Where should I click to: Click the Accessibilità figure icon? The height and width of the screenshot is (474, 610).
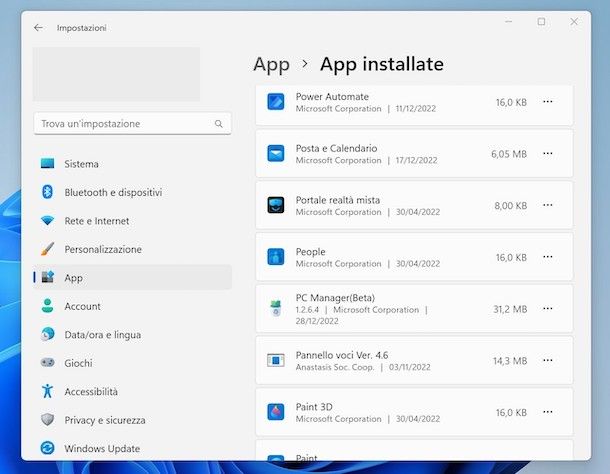click(x=47, y=391)
